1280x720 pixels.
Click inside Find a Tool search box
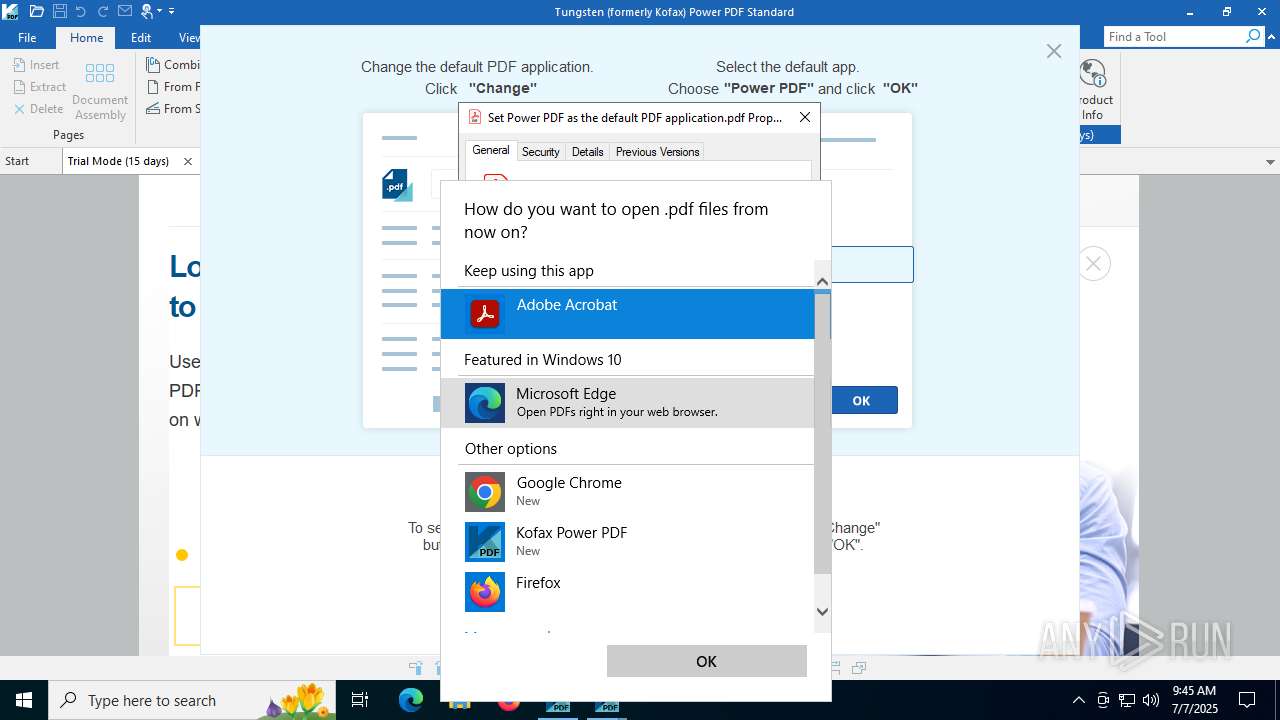coord(1173,37)
